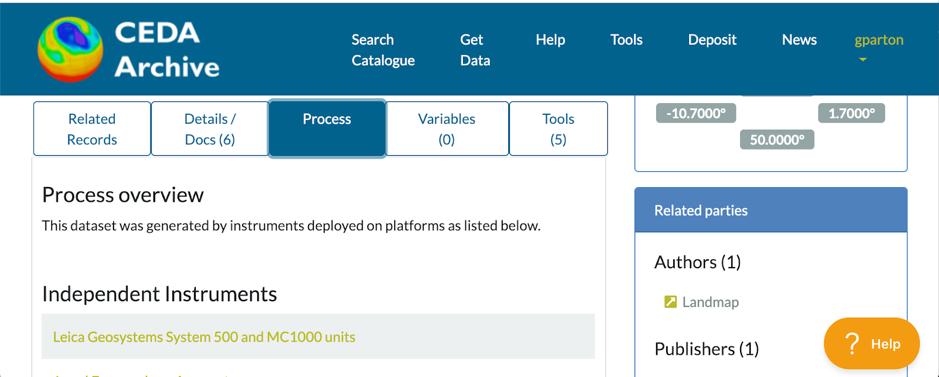
Task: Click the question mark Help icon
Action: [x=852, y=344]
